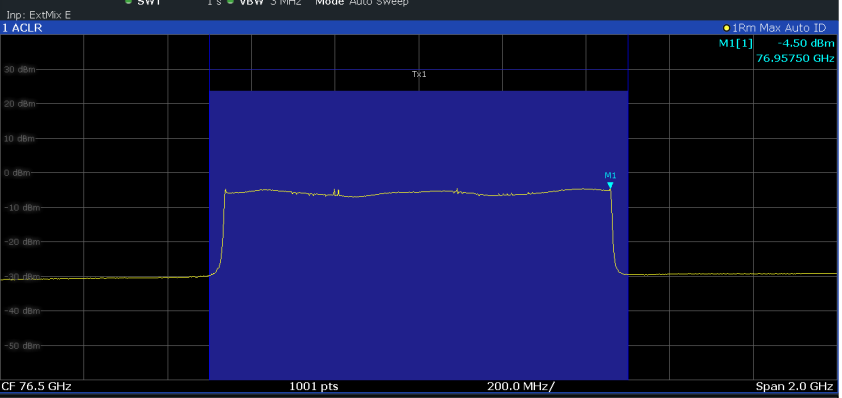
Task: Click the 200.0 MHz/ division label
Action: [x=521, y=386]
